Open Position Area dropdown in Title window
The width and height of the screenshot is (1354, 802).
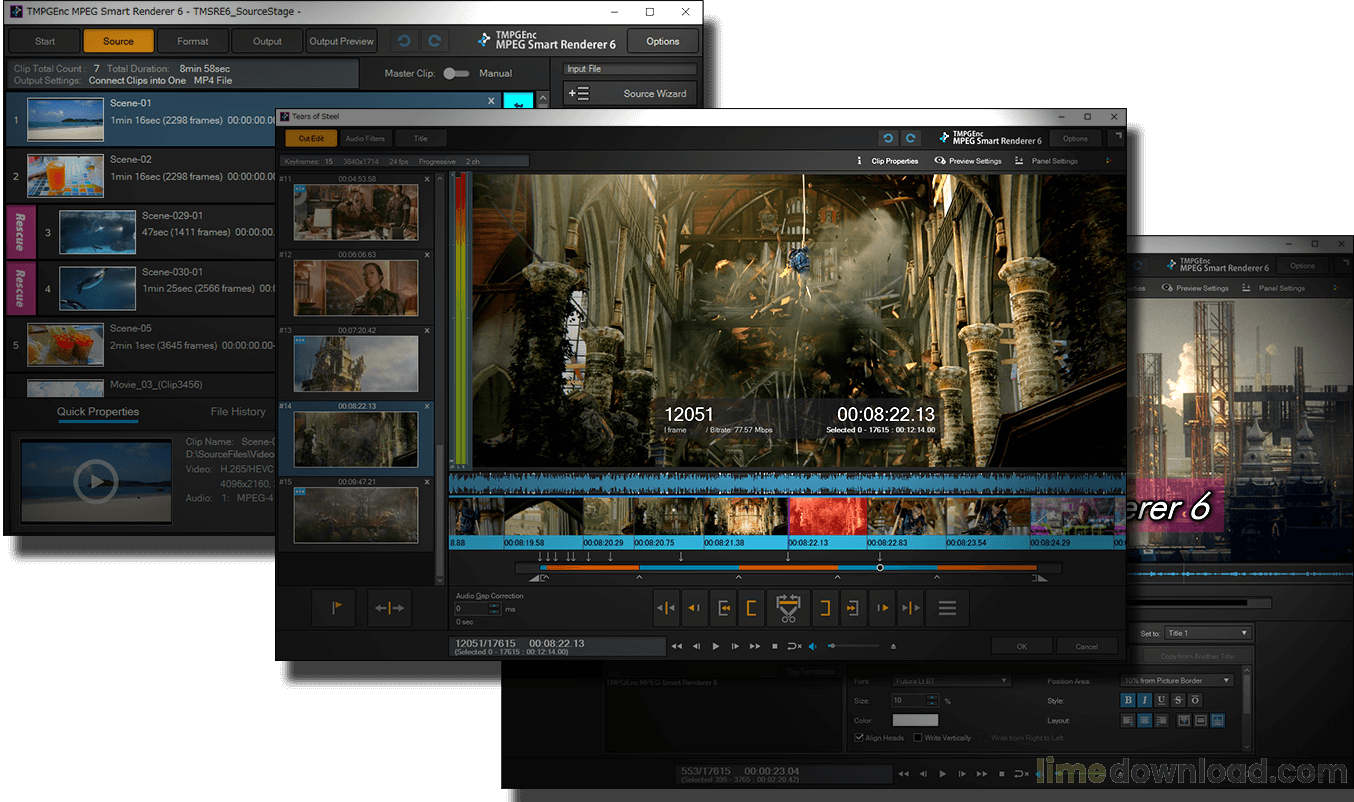pos(1177,681)
